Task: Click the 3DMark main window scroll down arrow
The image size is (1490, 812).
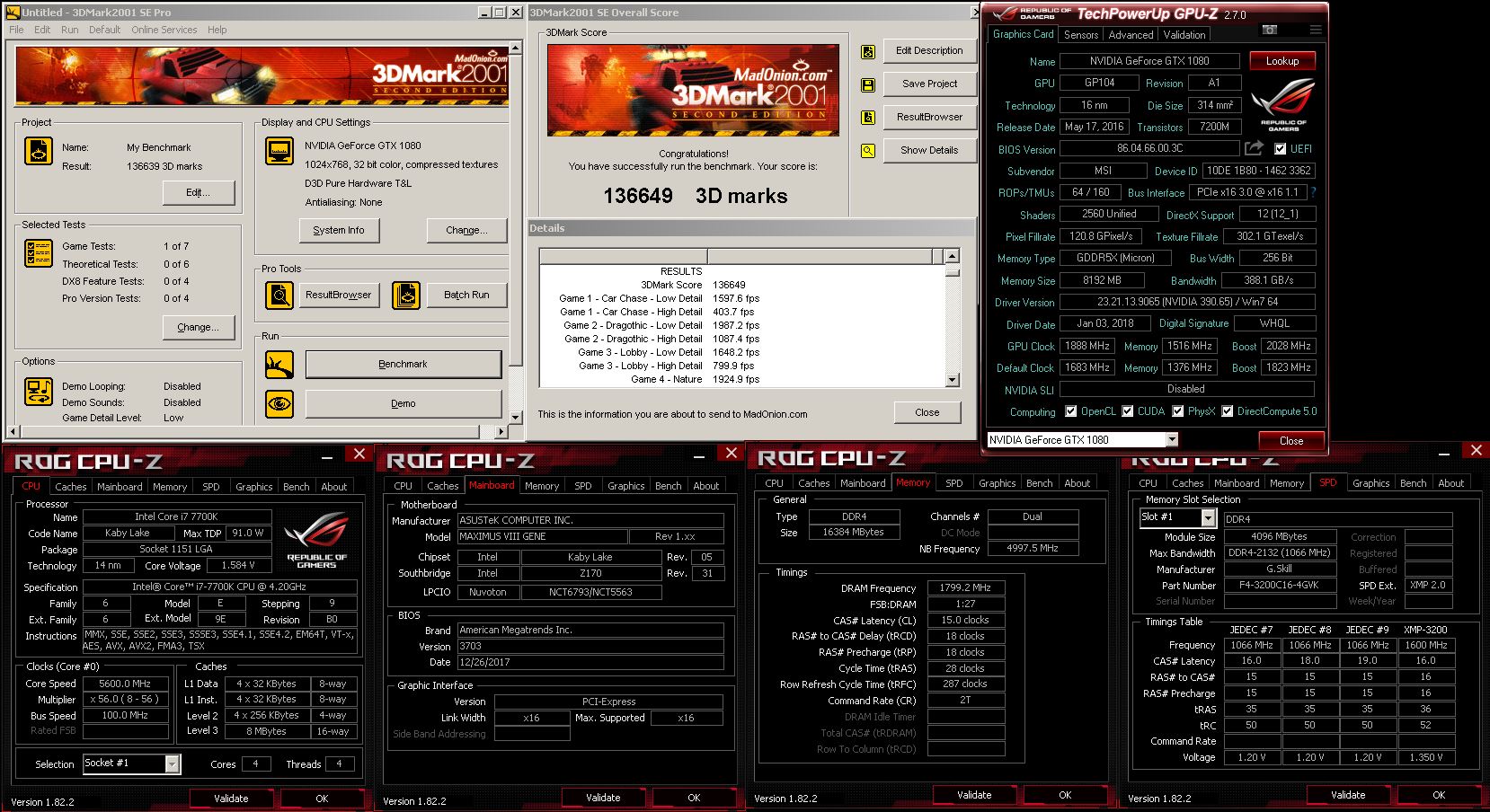Action: click(516, 418)
